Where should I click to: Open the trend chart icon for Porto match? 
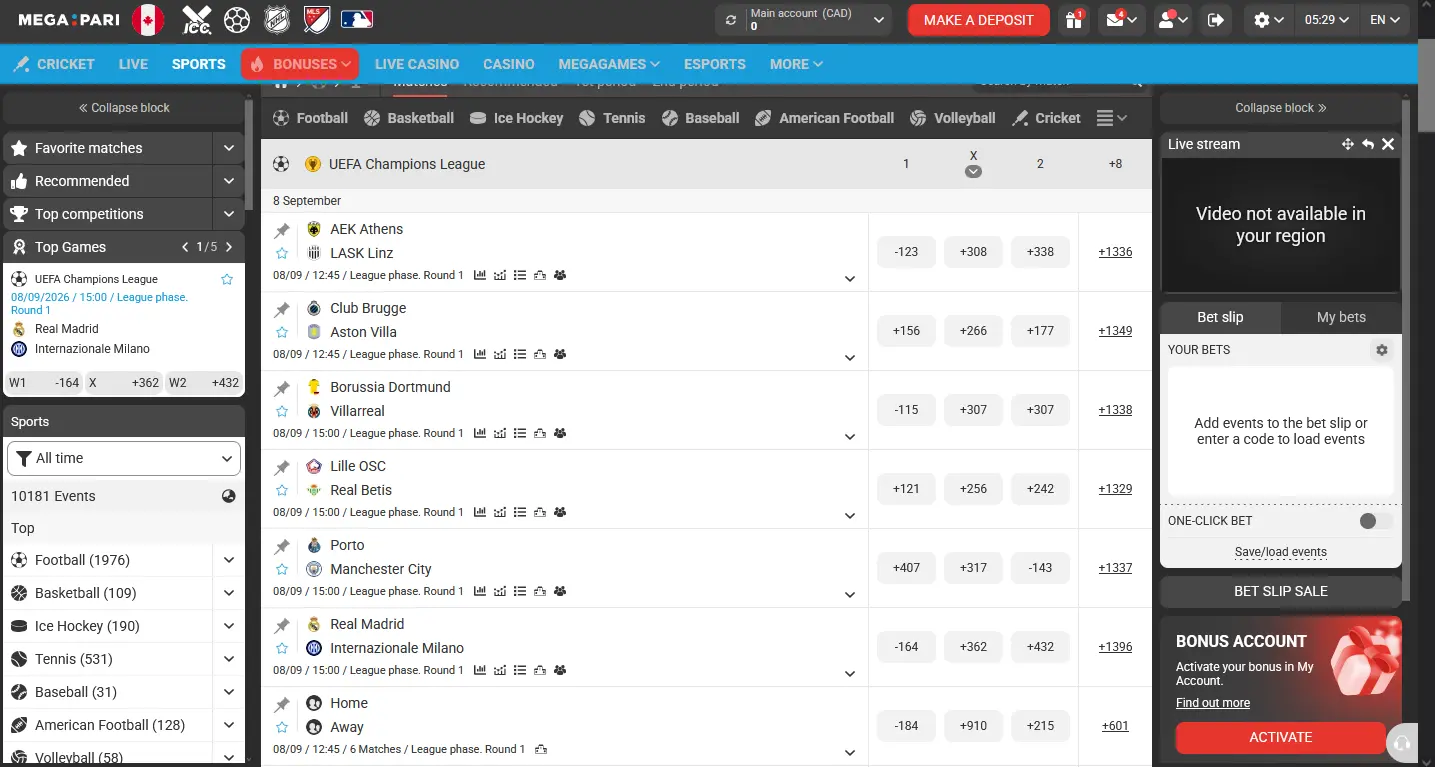coord(500,591)
